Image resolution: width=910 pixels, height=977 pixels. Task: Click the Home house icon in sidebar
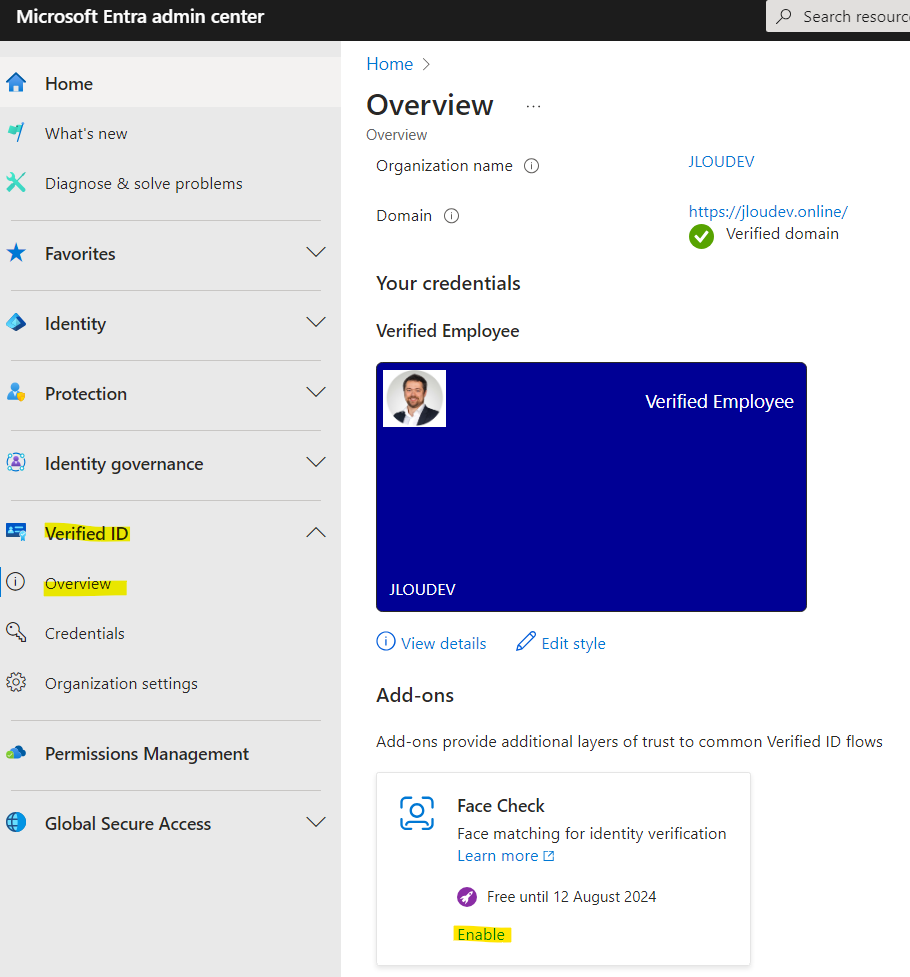[x=16, y=82]
